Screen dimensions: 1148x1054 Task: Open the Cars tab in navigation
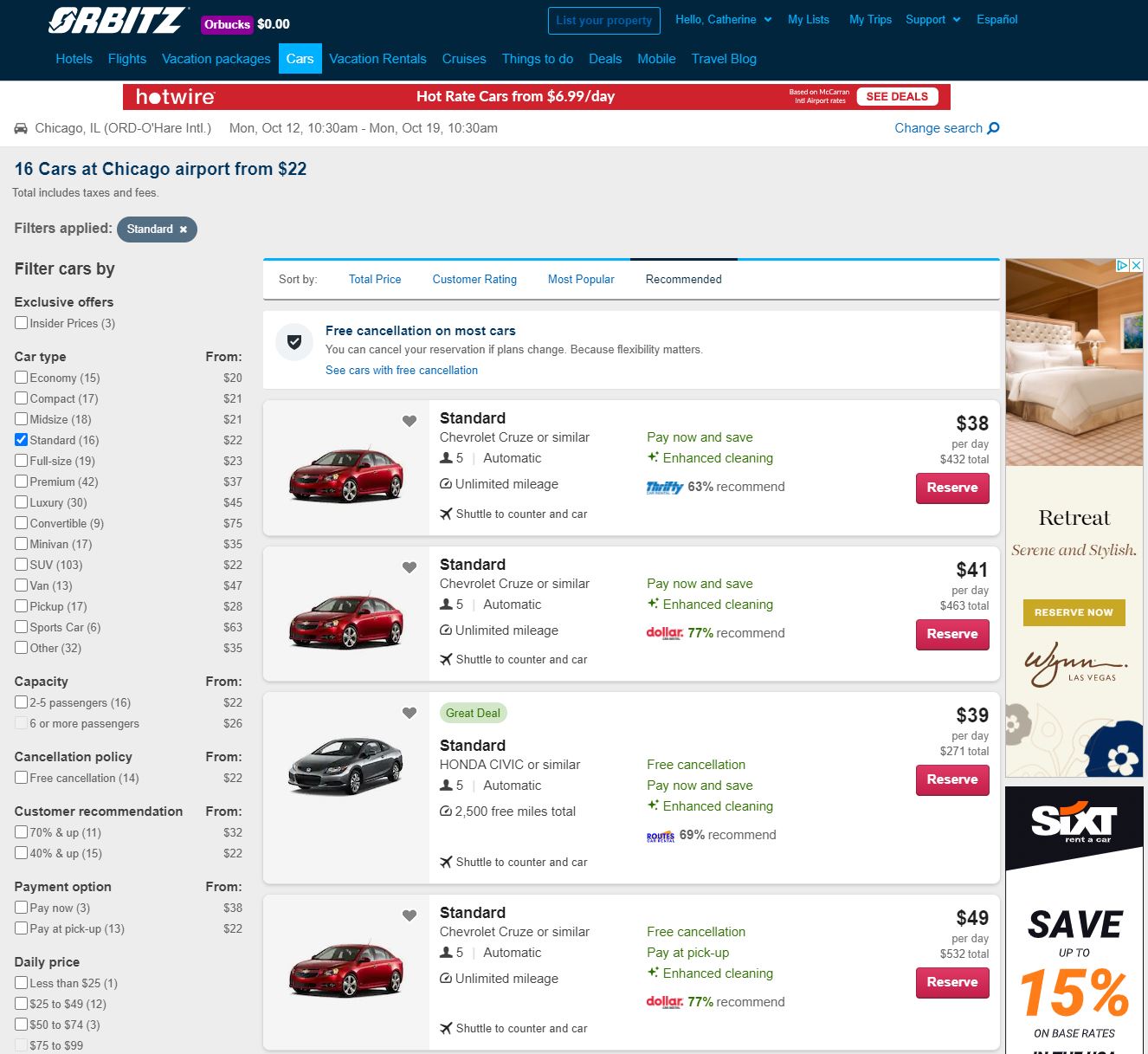pyautogui.click(x=300, y=59)
